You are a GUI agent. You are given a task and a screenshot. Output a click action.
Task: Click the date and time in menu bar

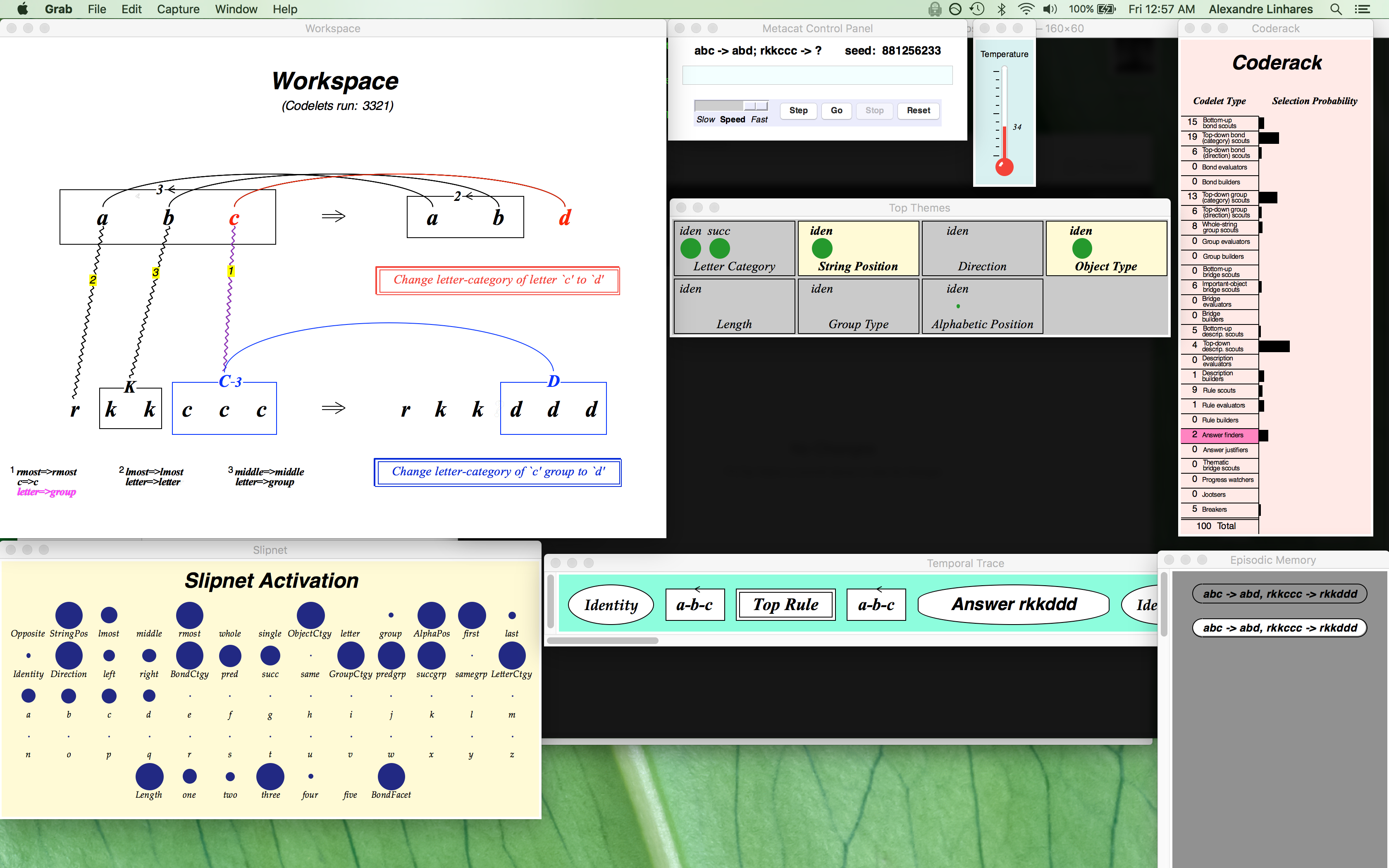[x=1161, y=9]
